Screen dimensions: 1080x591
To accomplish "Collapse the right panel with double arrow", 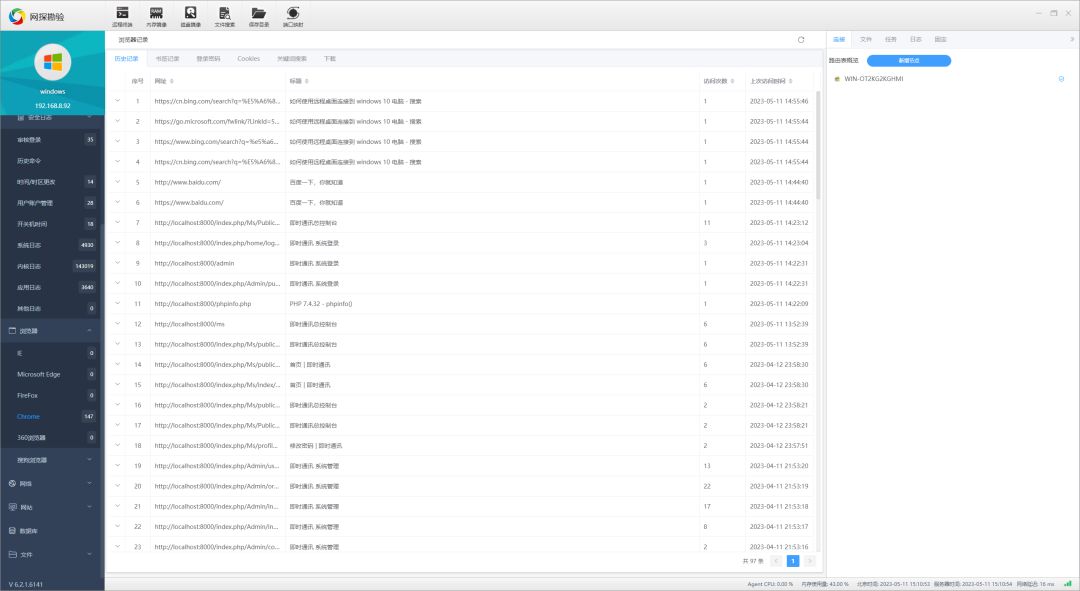I will 1072,39.
